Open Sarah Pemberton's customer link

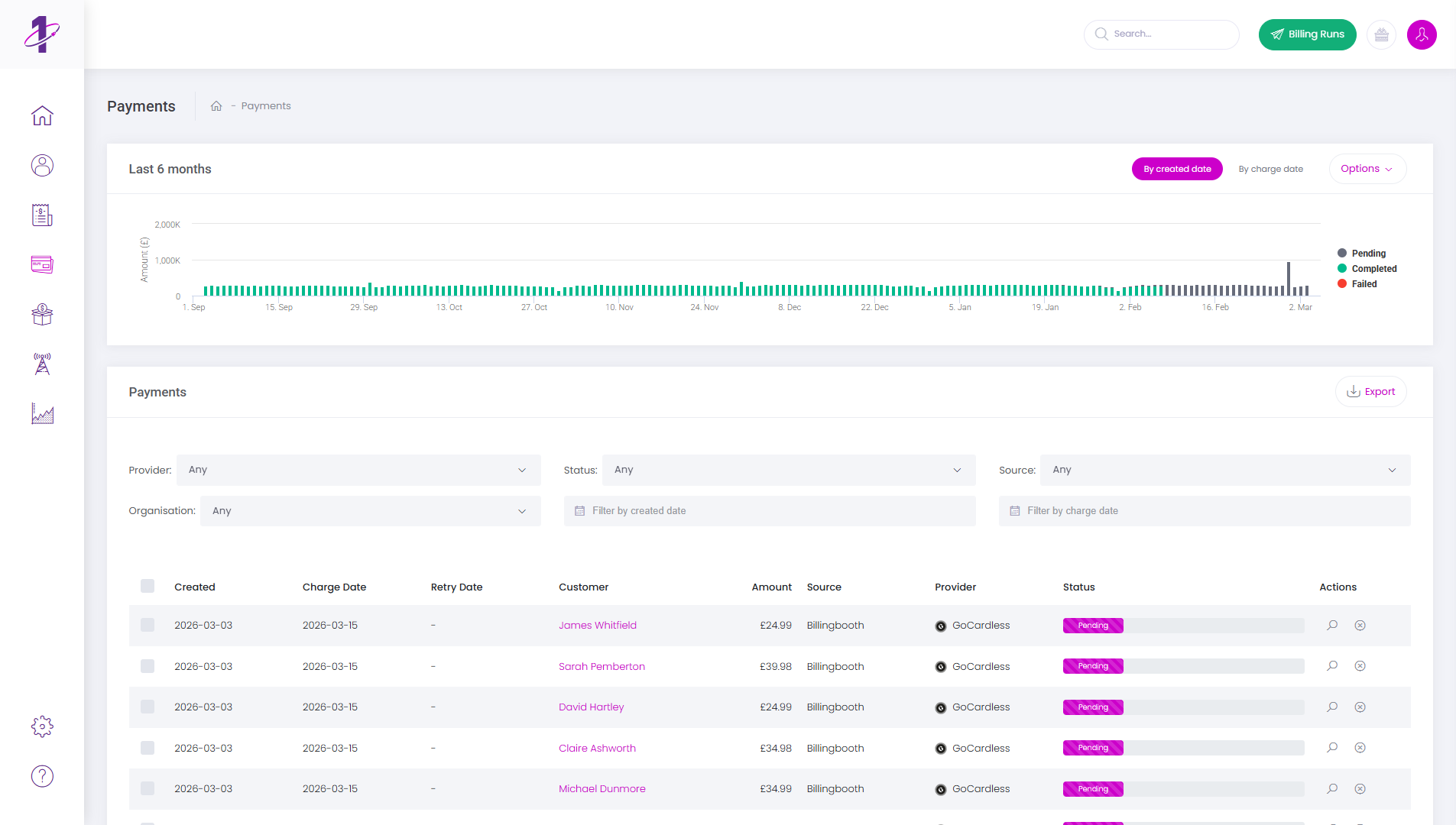pos(602,666)
